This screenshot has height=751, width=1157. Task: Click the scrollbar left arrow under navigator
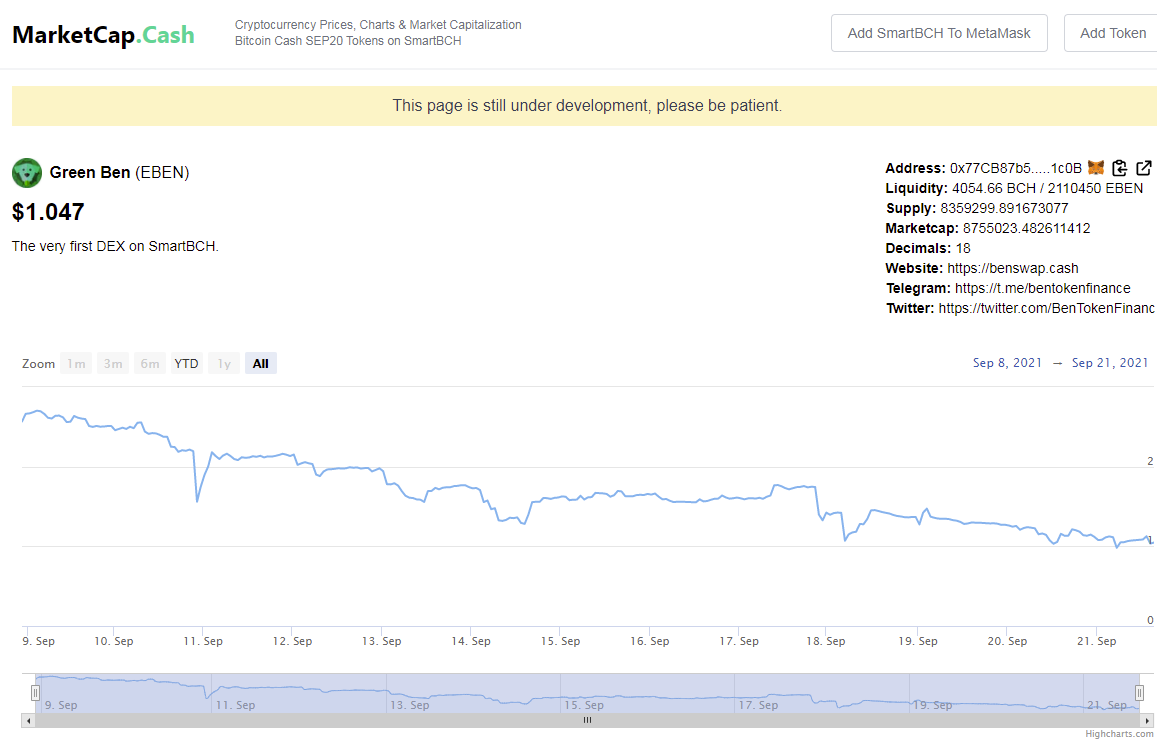click(29, 721)
